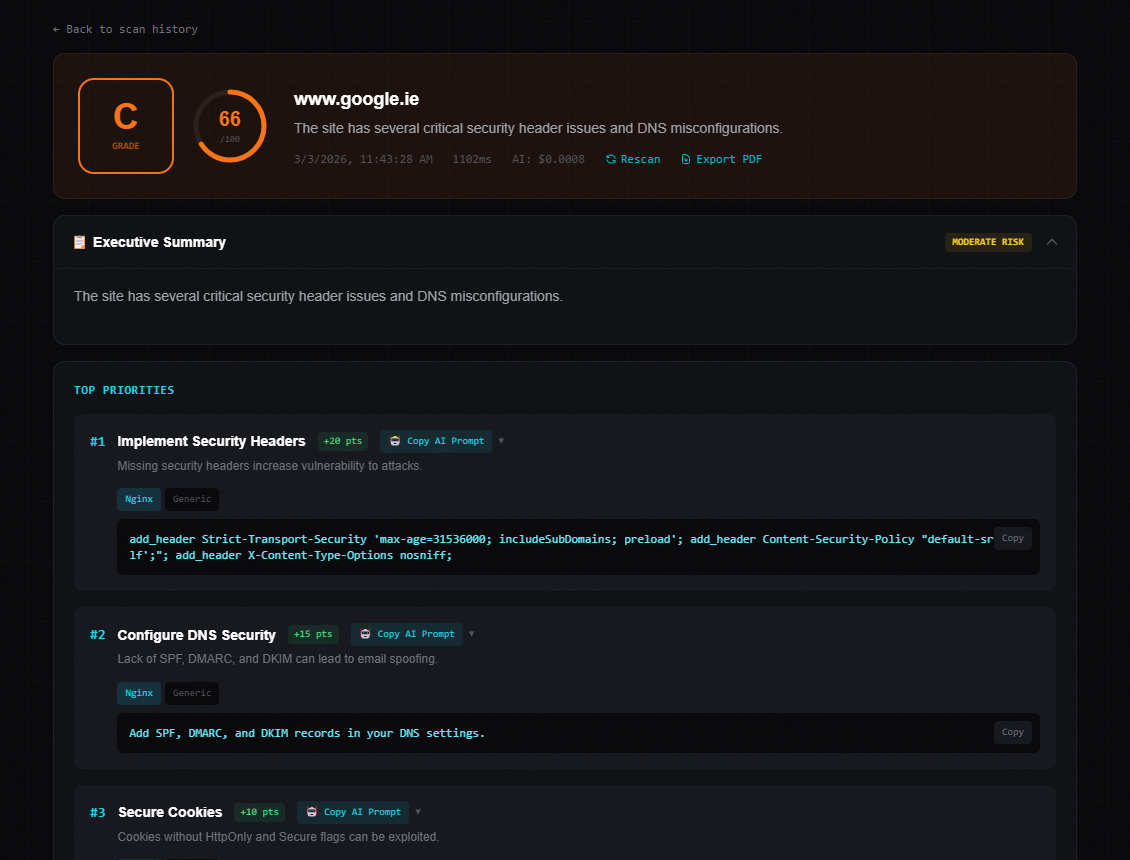
Task: Click the scan timestamp 3/3/2026, 11:43:28 AM
Action: [363, 159]
